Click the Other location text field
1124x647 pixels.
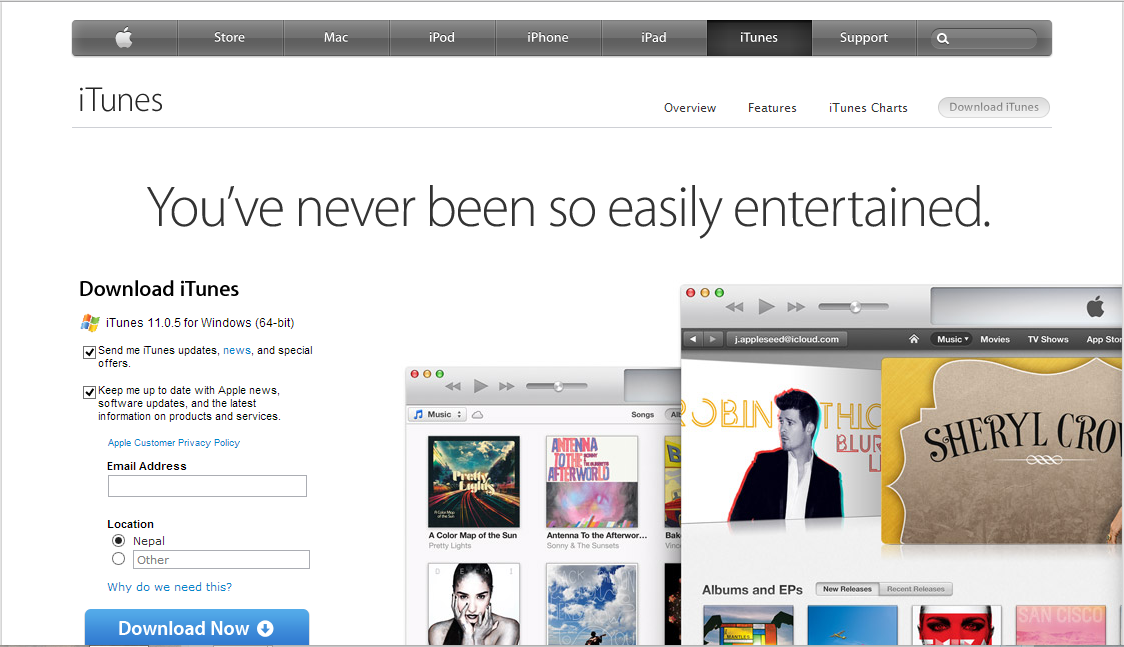[221, 560]
